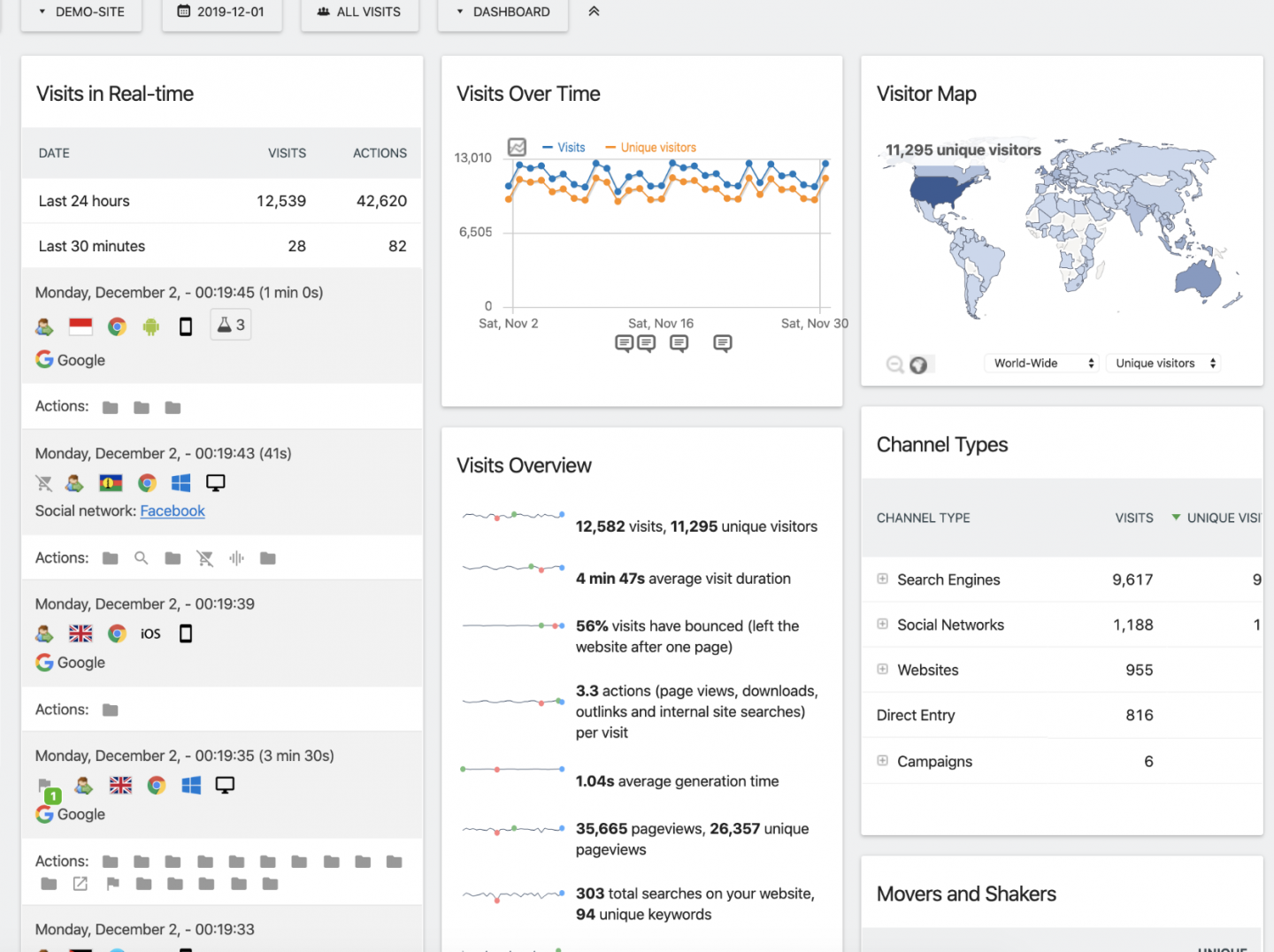Click search action icon in 00:19:43 visit actions
The height and width of the screenshot is (952, 1274).
(141, 558)
